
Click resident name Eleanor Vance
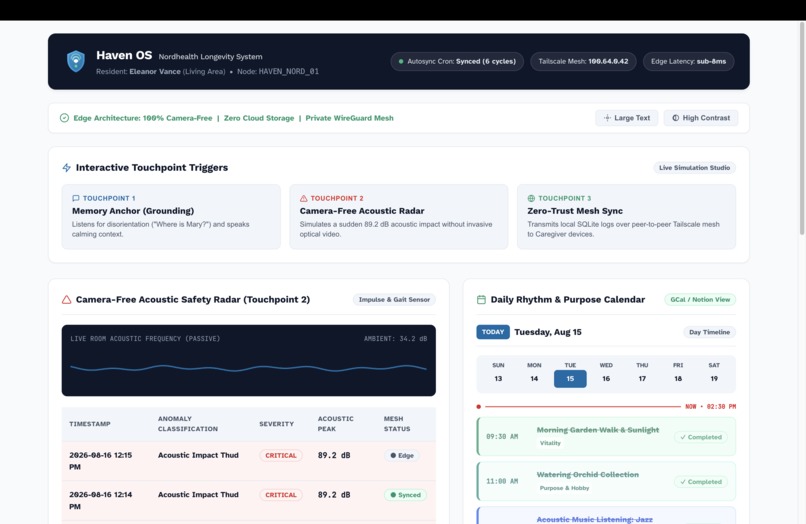[155, 71]
